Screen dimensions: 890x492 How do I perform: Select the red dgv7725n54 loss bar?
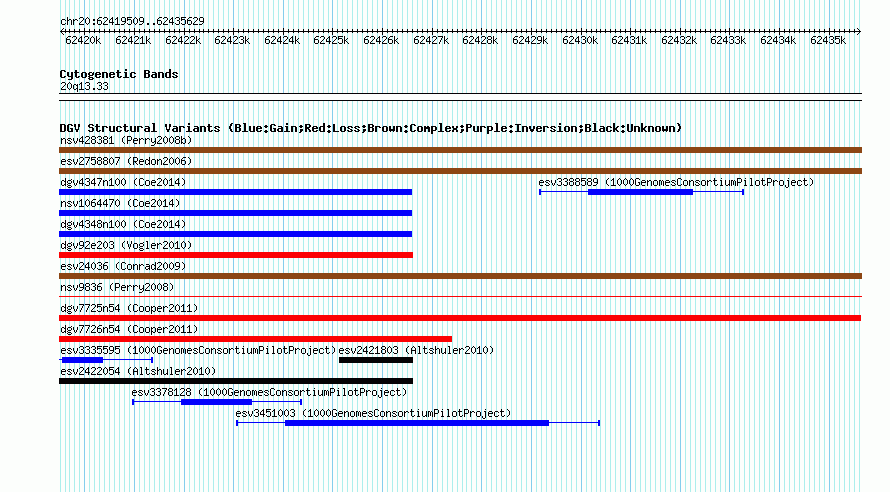point(460,318)
